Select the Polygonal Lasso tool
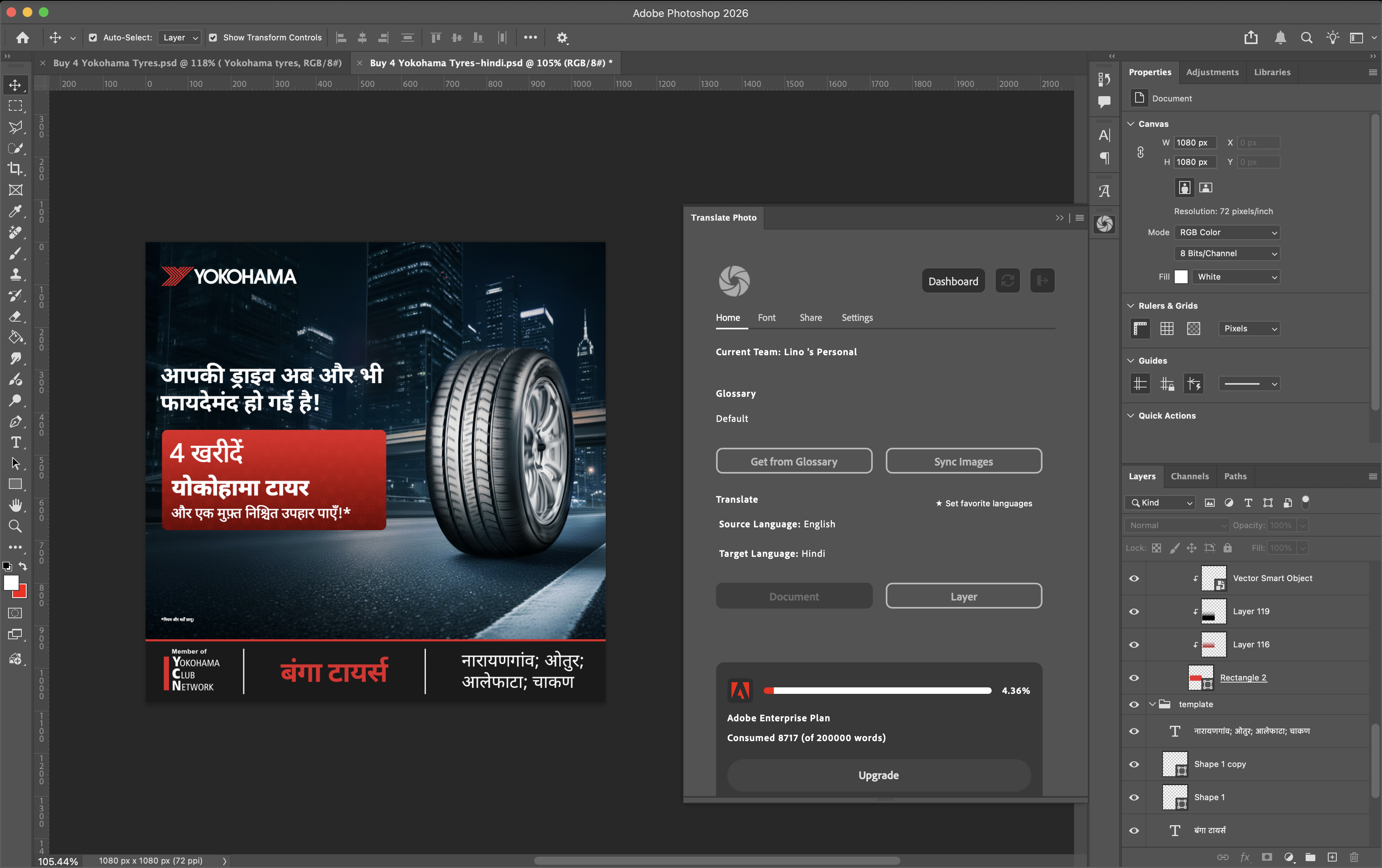The width and height of the screenshot is (1382, 868). click(x=15, y=127)
